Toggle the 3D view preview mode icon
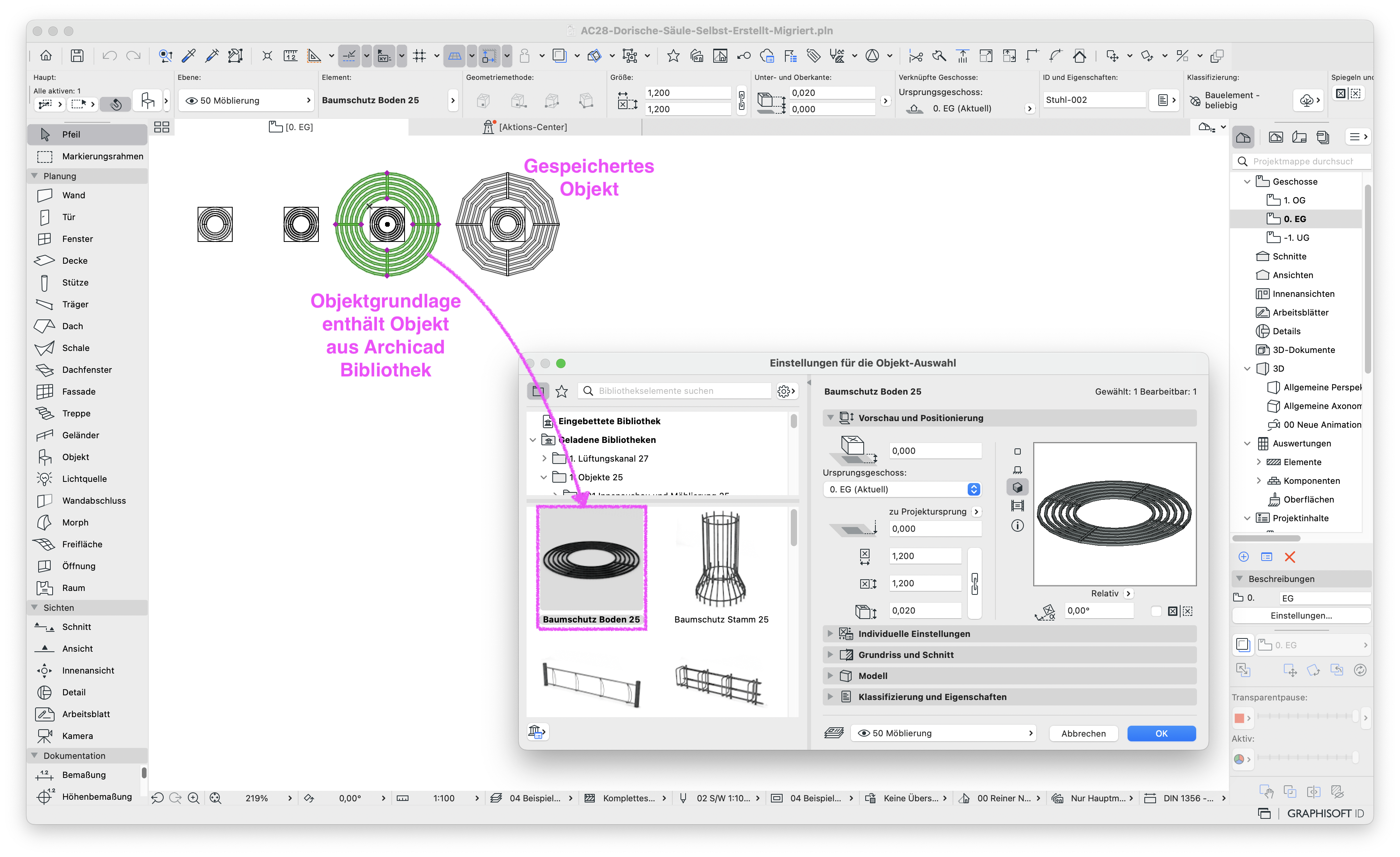1400x857 pixels. [1018, 488]
